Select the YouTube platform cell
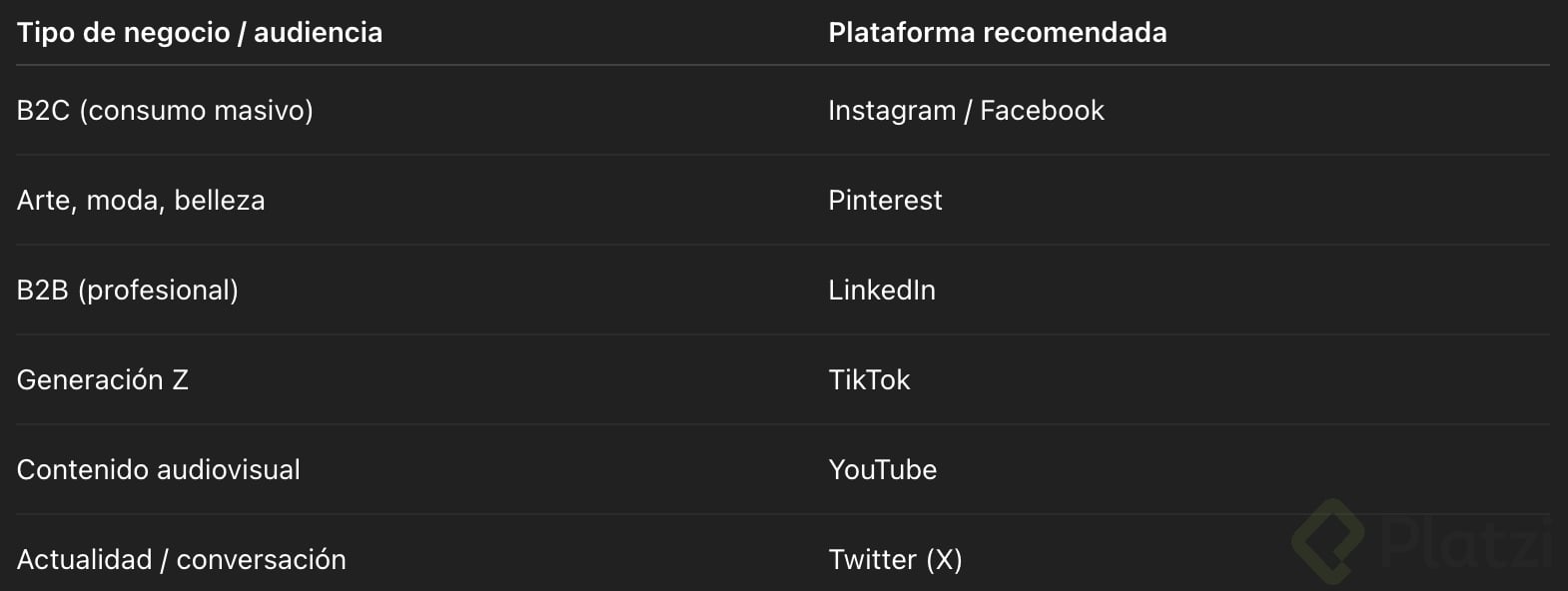The image size is (1568, 591). point(883,469)
